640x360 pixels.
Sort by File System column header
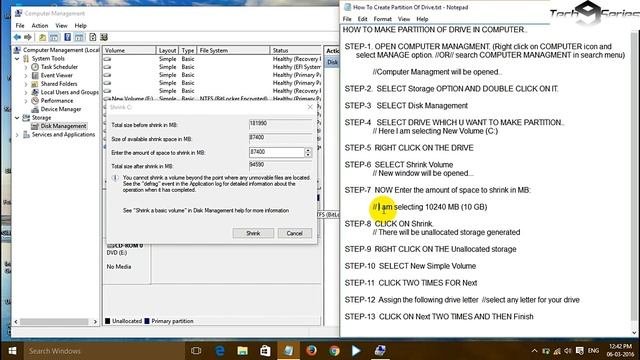[x=233, y=51]
